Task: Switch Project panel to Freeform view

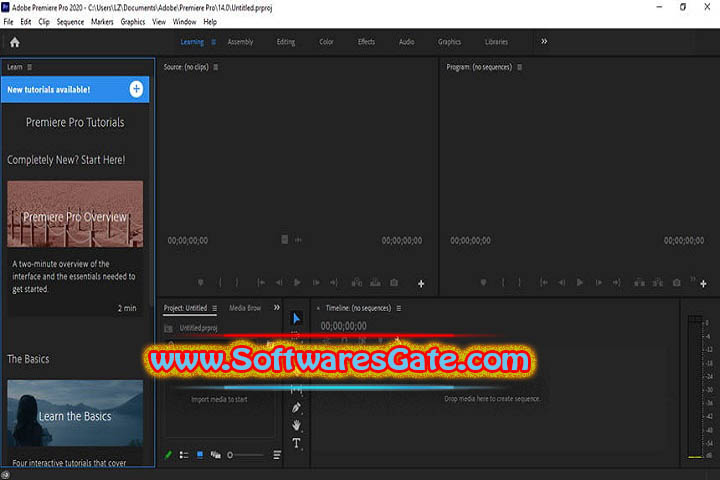Action: (215, 455)
